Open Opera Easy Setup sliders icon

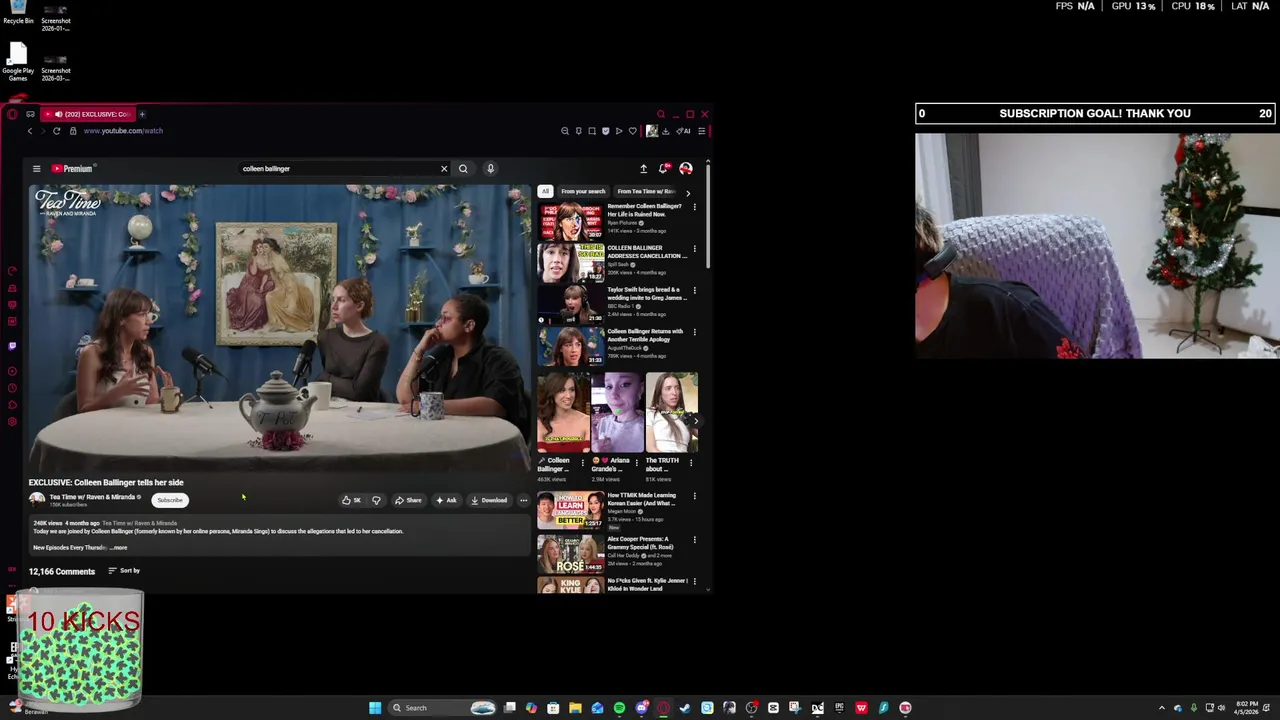click(x=702, y=131)
